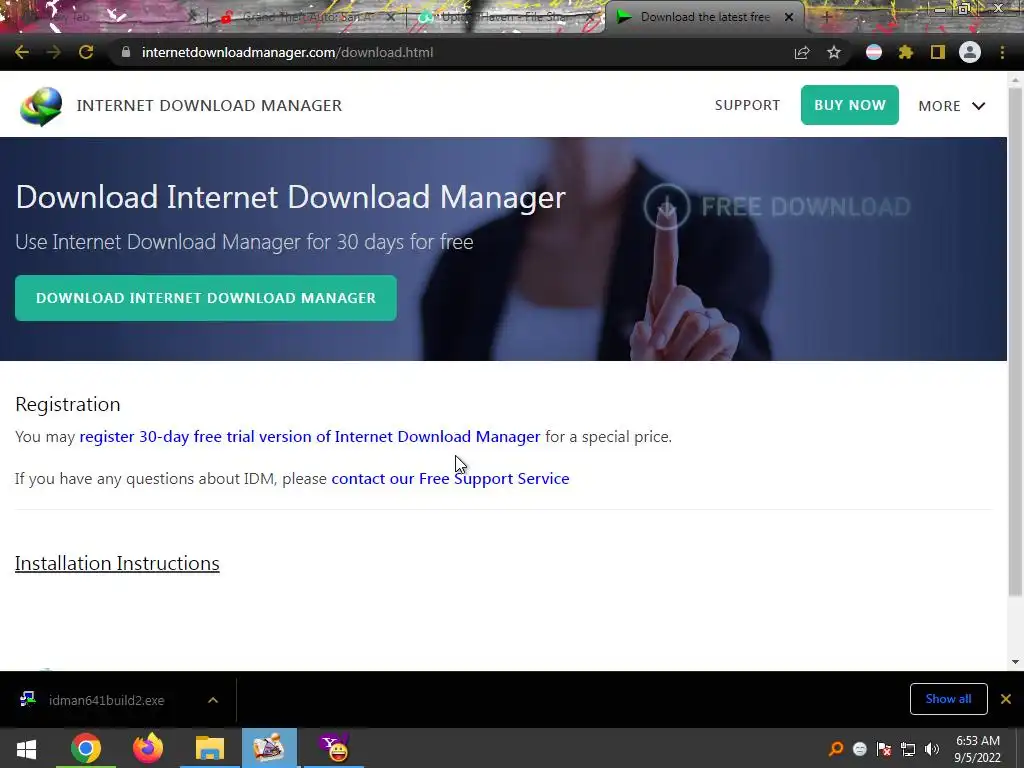This screenshot has width=1024, height=768.
Task: Toggle the browser side panel icon
Action: [938, 52]
